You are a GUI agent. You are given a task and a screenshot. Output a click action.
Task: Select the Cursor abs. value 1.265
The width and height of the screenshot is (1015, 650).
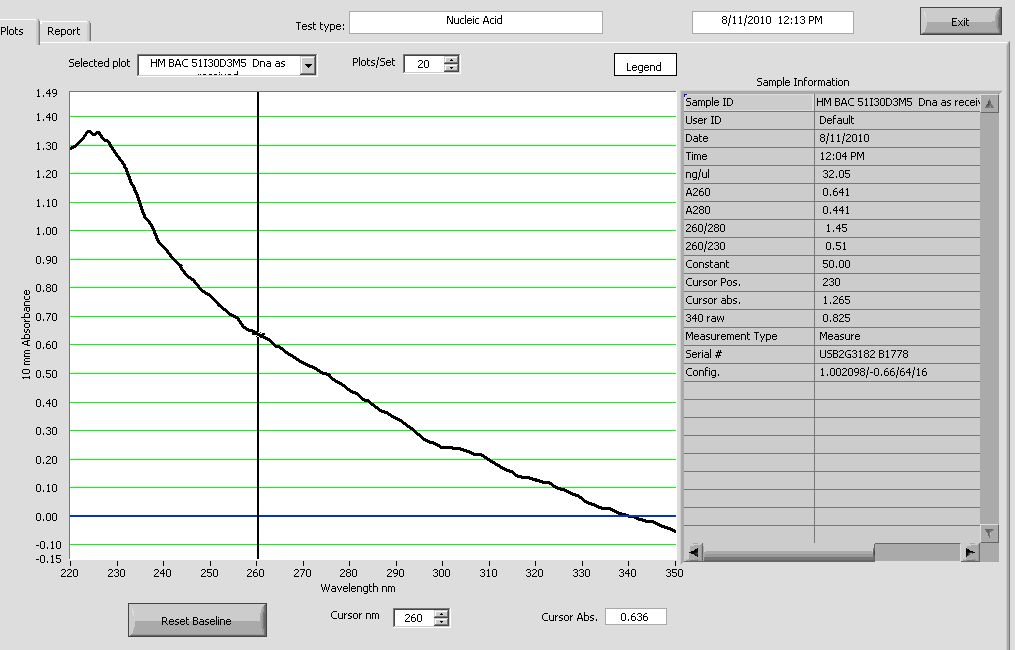point(897,300)
